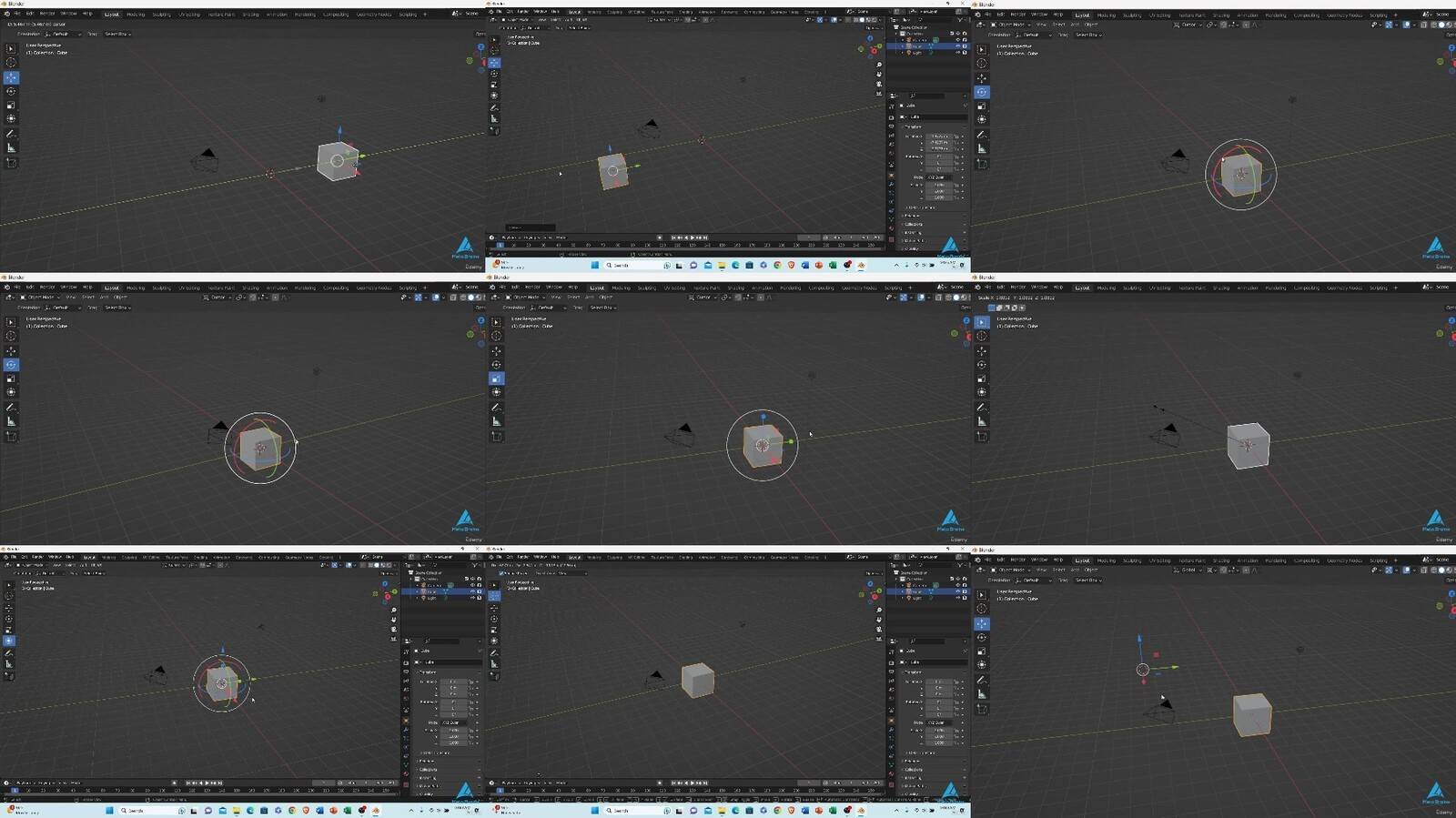The width and height of the screenshot is (1456, 818).
Task: Select the Rotate tool in top-left Blender window
Action: tap(11, 91)
